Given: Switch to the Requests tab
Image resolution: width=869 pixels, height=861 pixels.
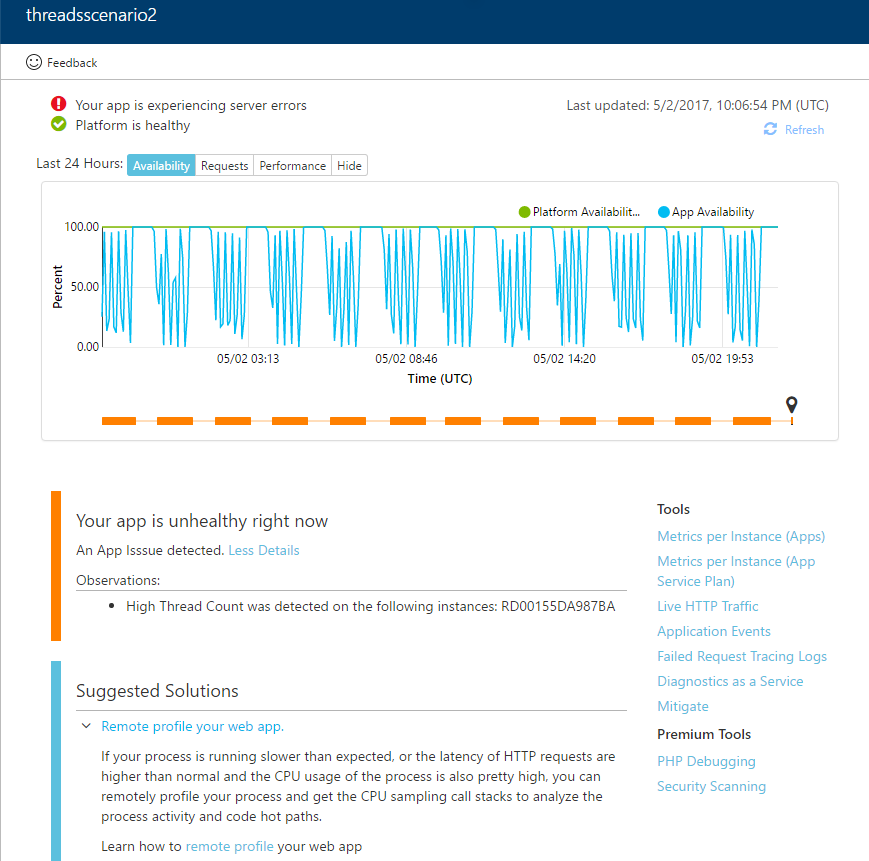Looking at the screenshot, I should 224,166.
